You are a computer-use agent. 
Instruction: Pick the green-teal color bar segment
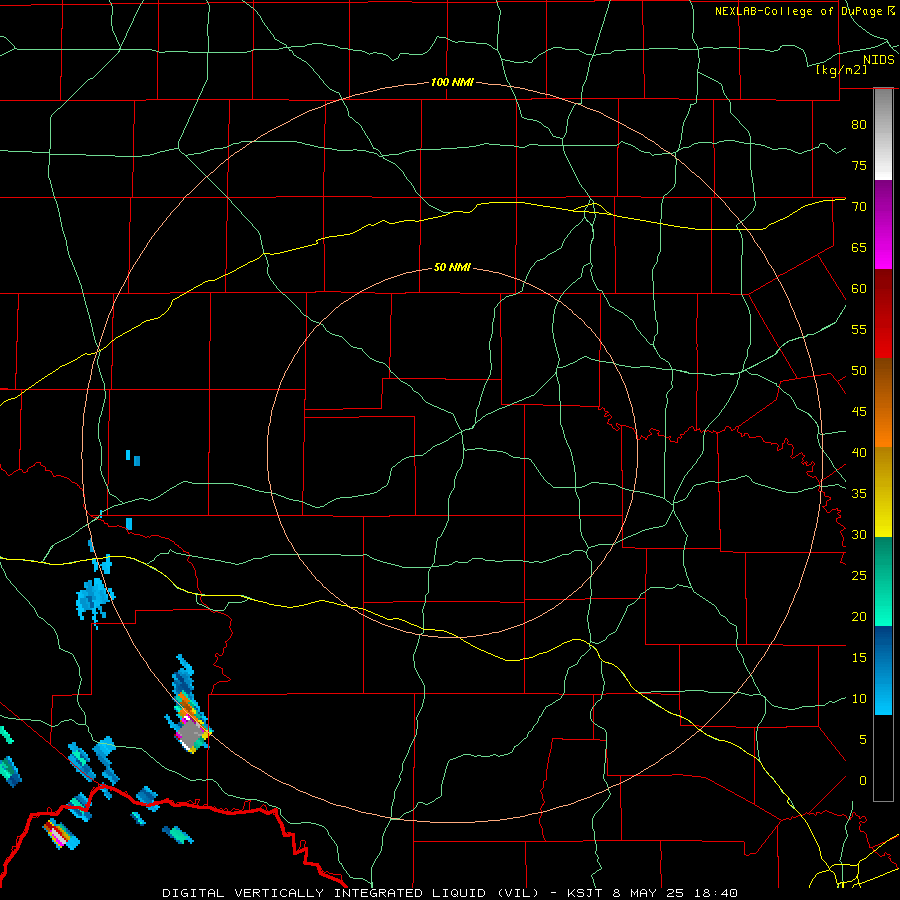pyautogui.click(x=883, y=581)
